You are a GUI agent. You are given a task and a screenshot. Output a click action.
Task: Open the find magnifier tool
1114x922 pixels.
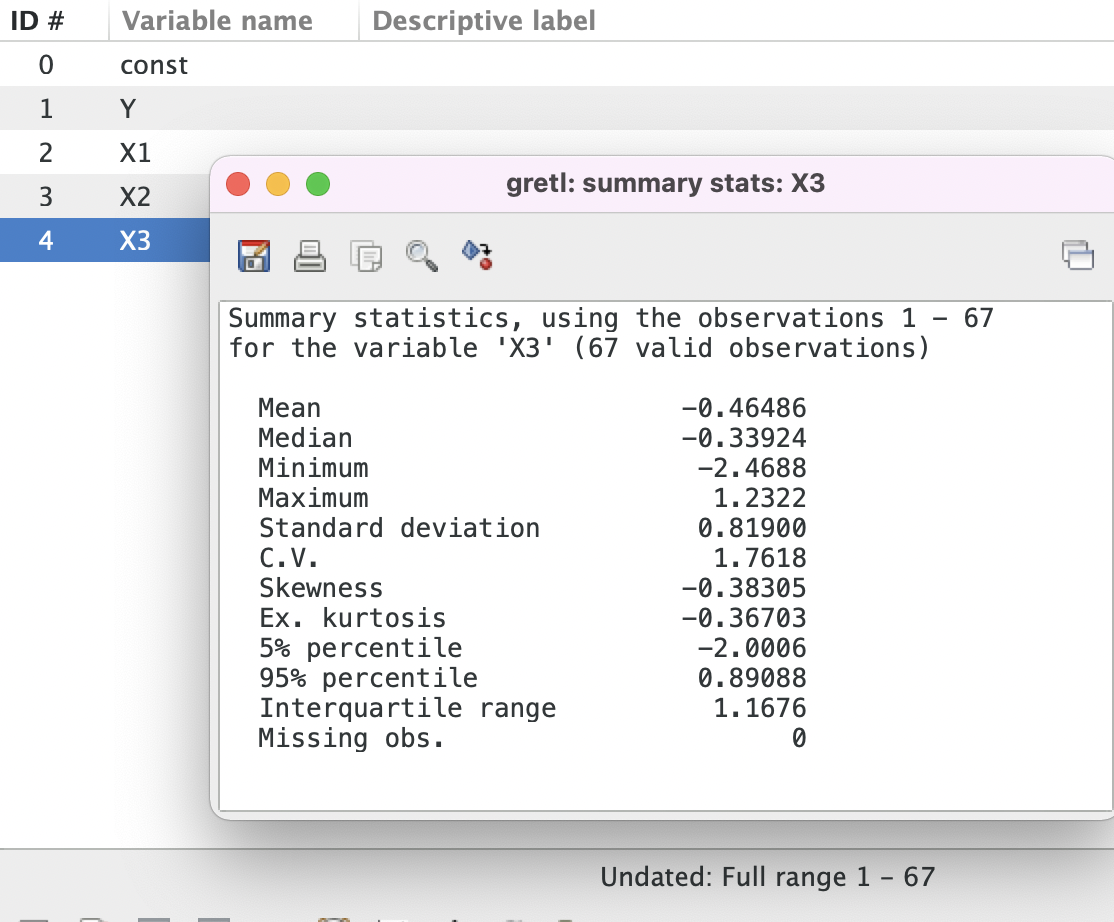click(422, 256)
